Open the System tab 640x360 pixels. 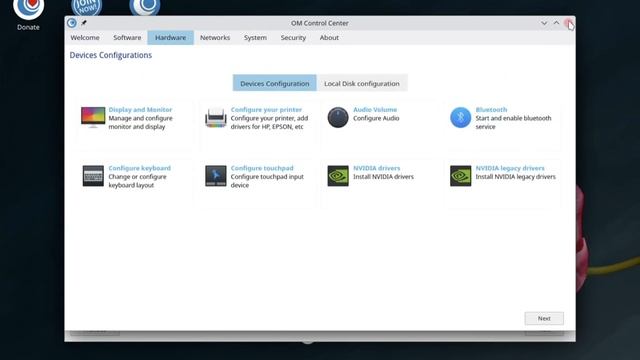[x=256, y=38]
